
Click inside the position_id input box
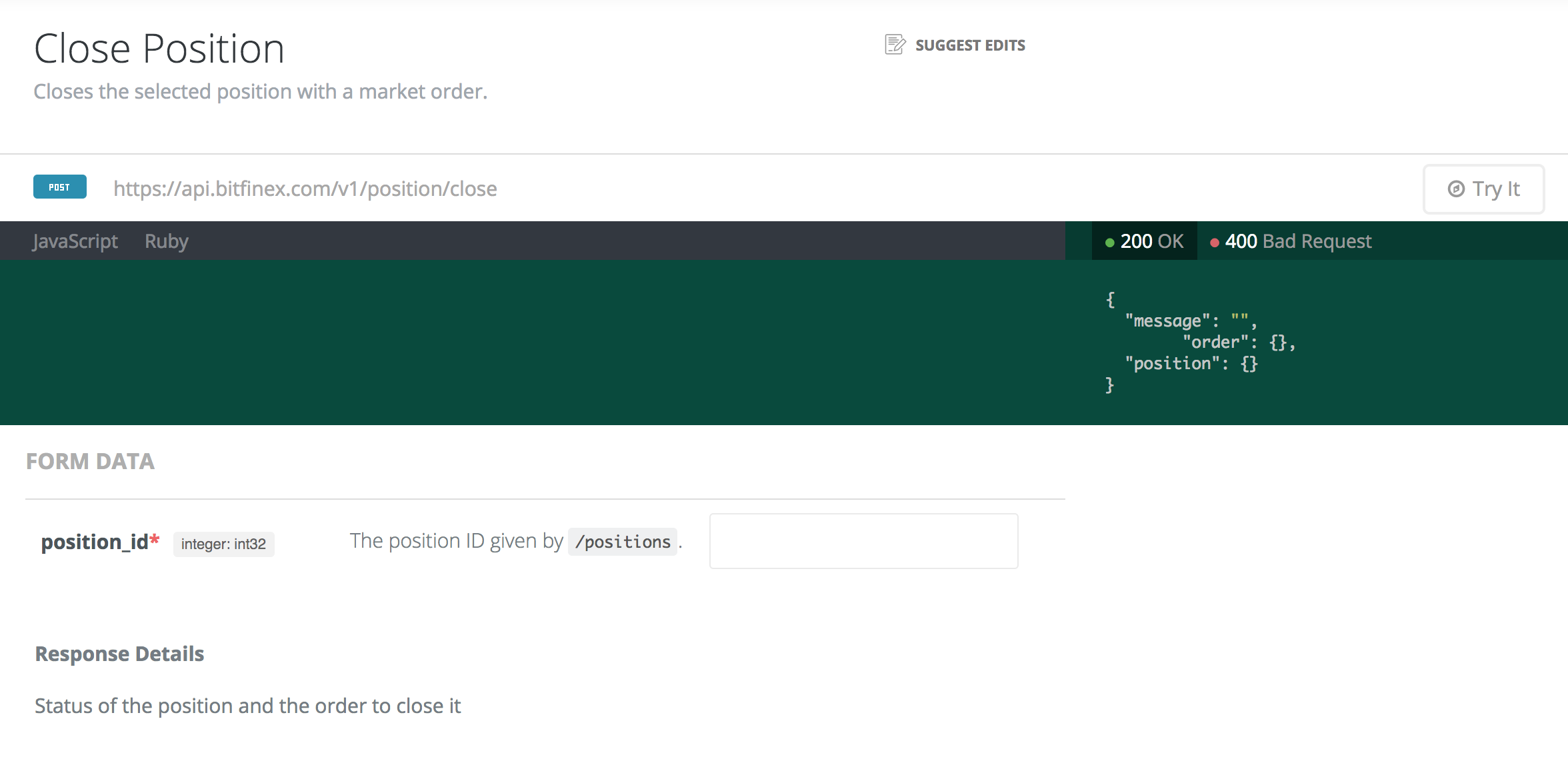point(863,540)
